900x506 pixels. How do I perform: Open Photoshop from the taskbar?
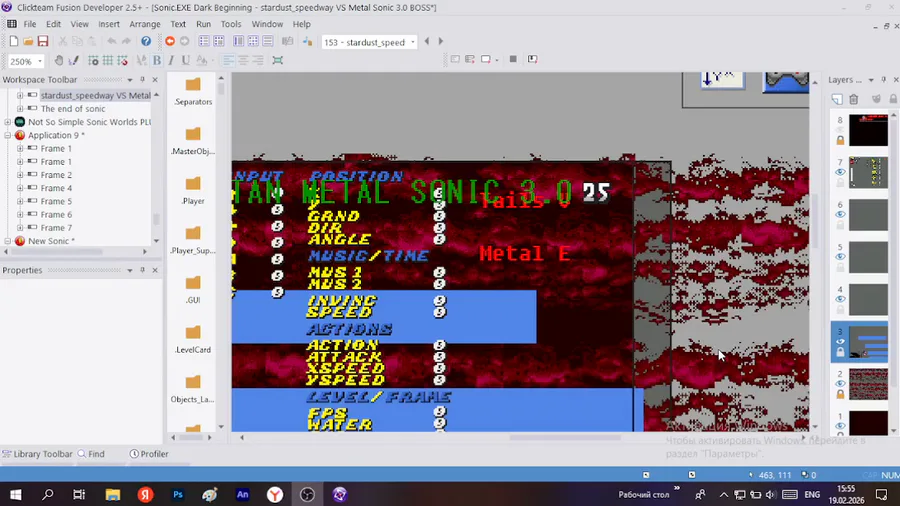coord(178,495)
